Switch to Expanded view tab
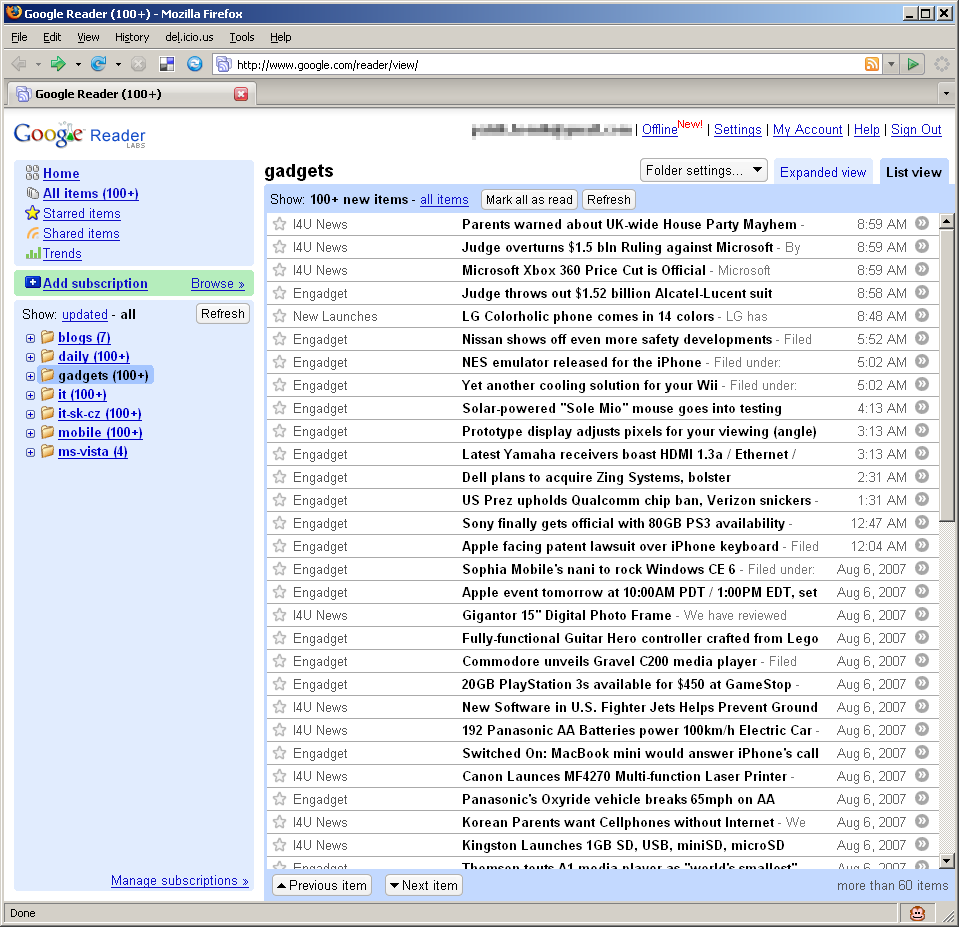The width and height of the screenshot is (959, 927). [x=823, y=172]
